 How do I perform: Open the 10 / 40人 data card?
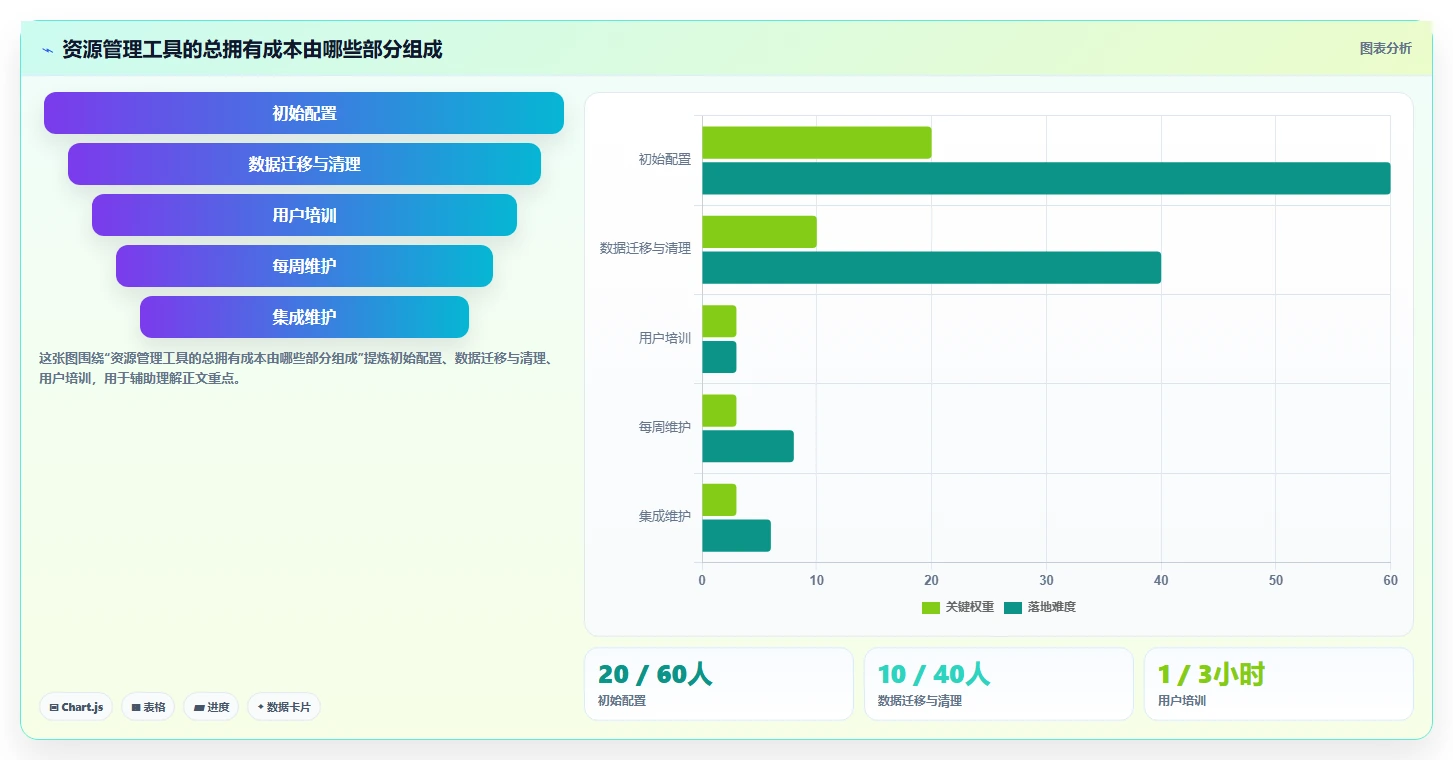(999, 684)
